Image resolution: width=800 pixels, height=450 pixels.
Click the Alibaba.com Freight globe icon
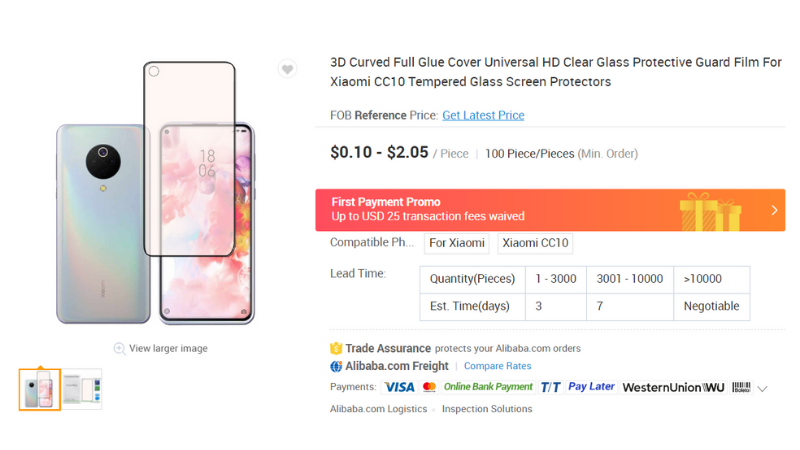pyautogui.click(x=336, y=366)
